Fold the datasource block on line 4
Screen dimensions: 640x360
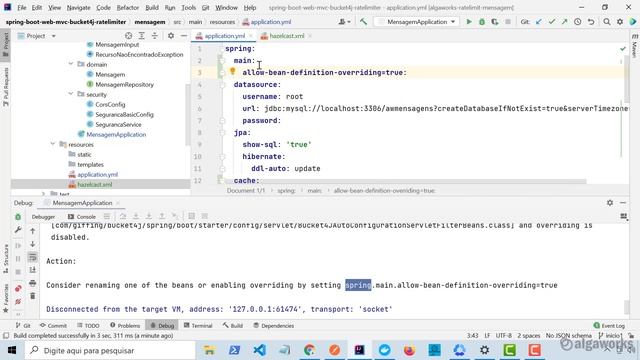[x=222, y=84]
